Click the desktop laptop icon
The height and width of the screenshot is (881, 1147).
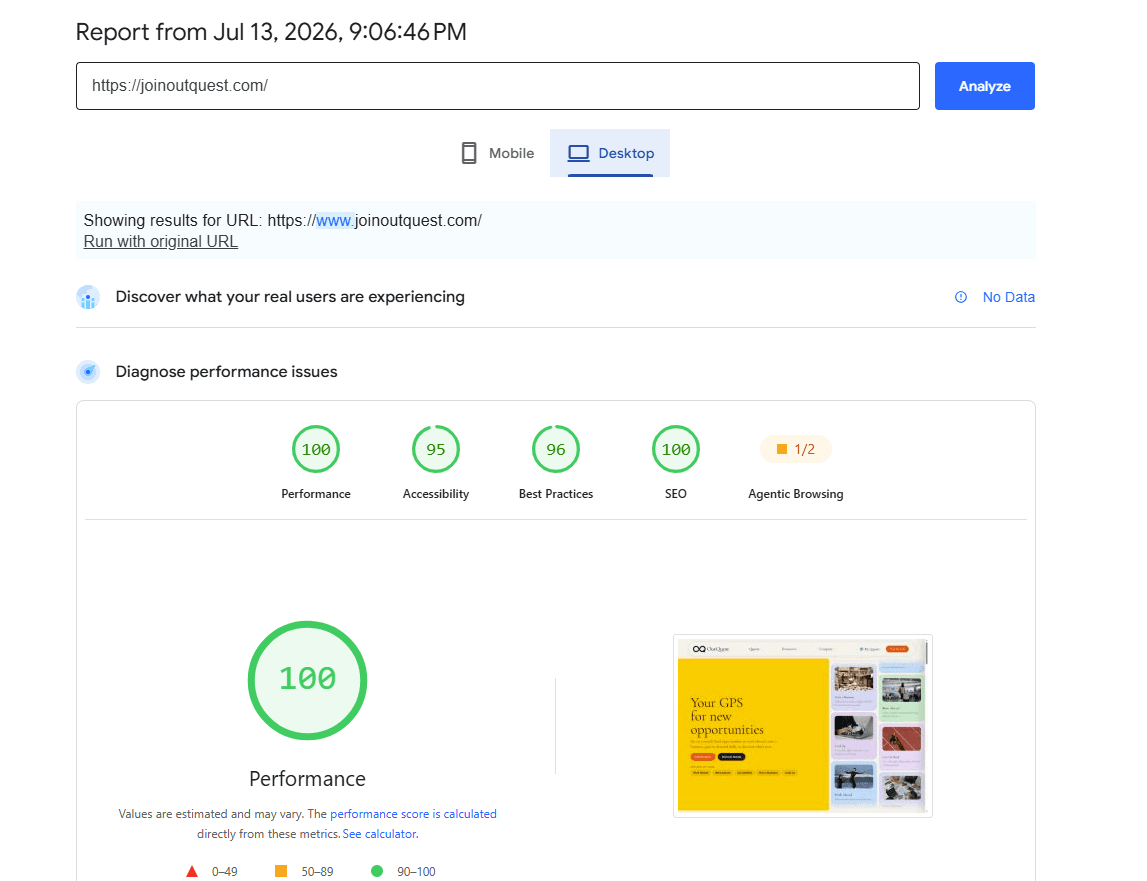point(579,153)
